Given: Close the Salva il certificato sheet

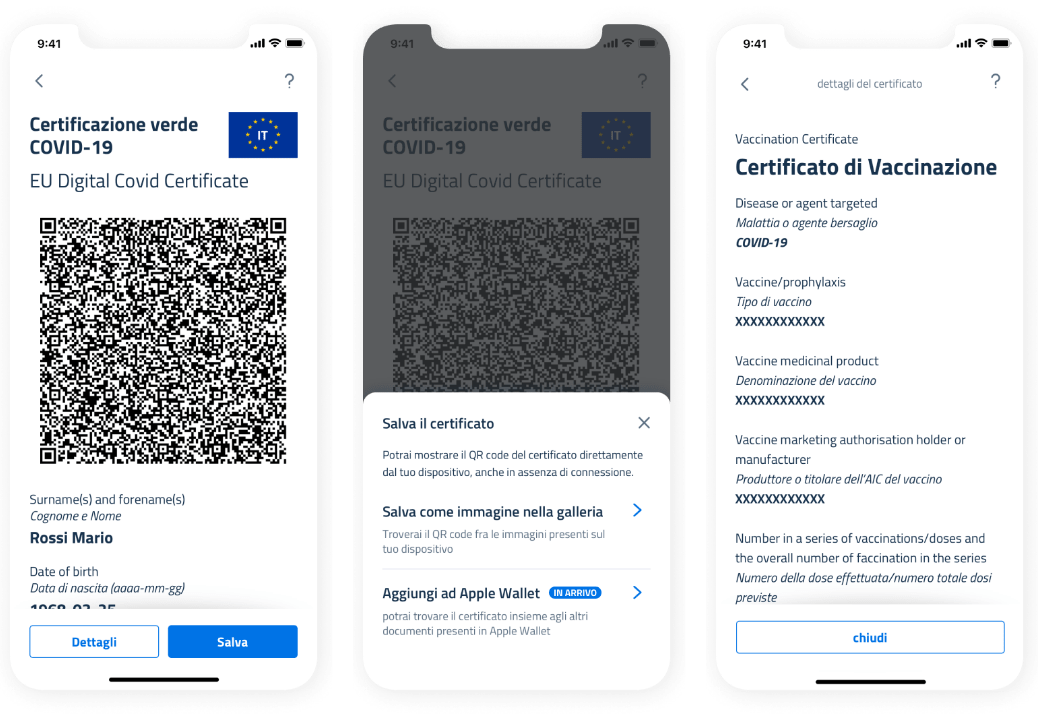Looking at the screenshot, I should [643, 423].
